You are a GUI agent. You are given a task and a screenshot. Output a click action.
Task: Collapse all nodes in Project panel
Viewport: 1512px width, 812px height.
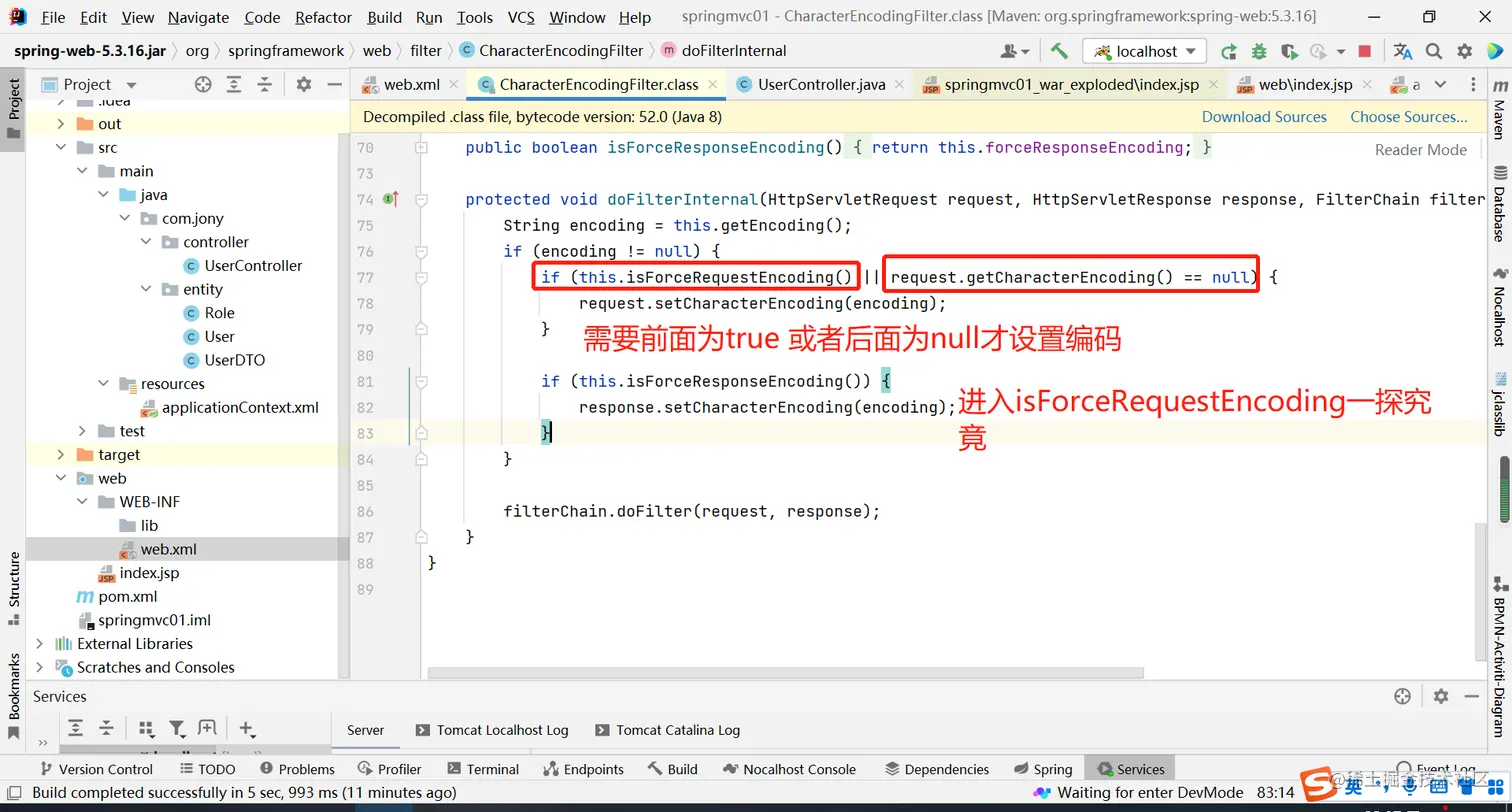point(264,85)
